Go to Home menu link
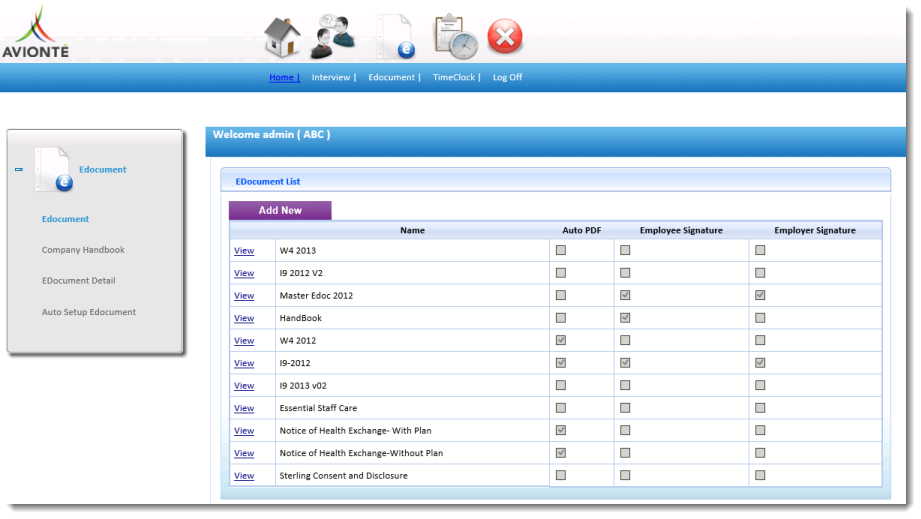 tap(284, 77)
